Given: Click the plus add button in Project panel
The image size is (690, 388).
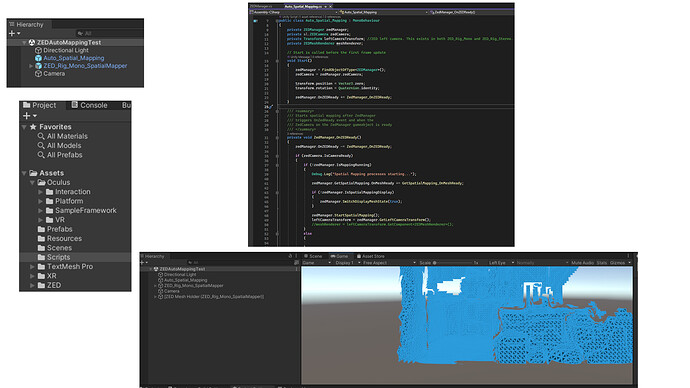Looking at the screenshot, I should [26, 116].
